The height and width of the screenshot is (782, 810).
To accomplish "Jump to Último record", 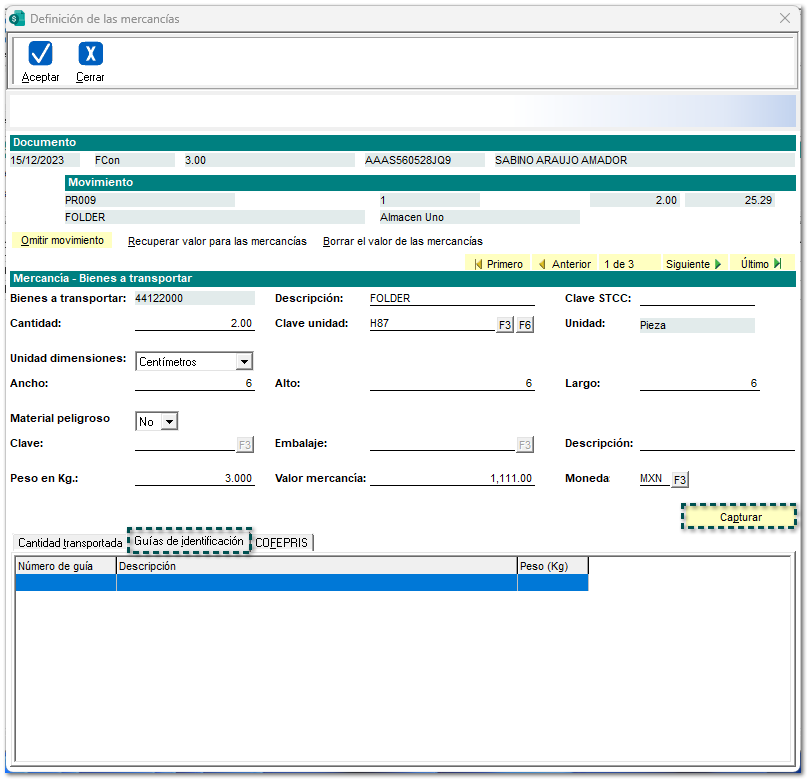I will [x=761, y=264].
